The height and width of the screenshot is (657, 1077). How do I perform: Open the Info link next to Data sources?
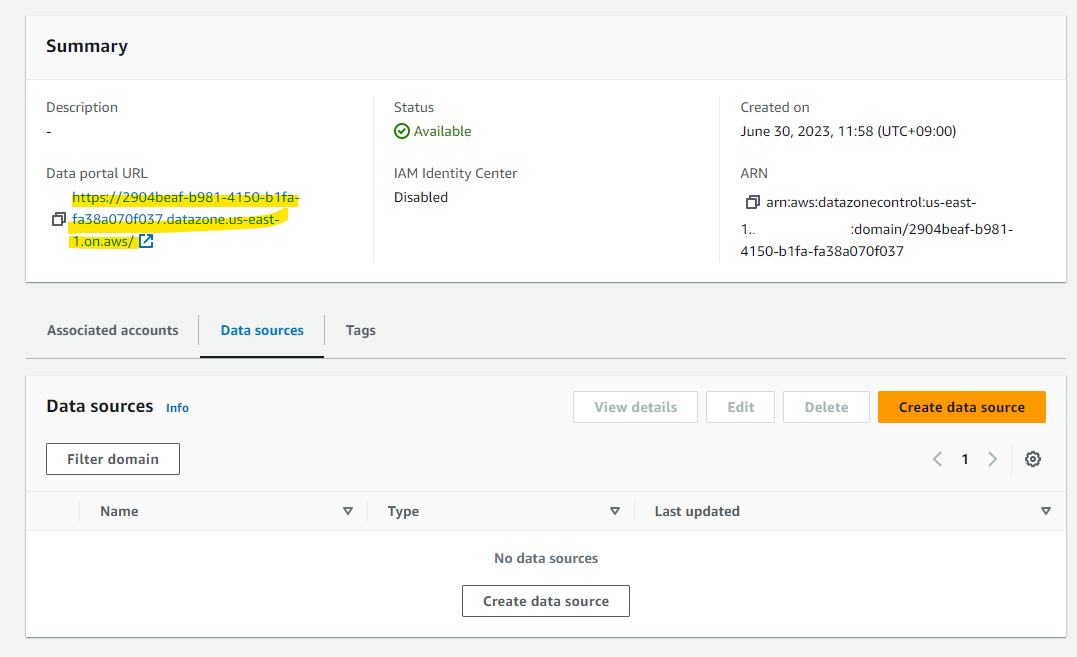[177, 408]
